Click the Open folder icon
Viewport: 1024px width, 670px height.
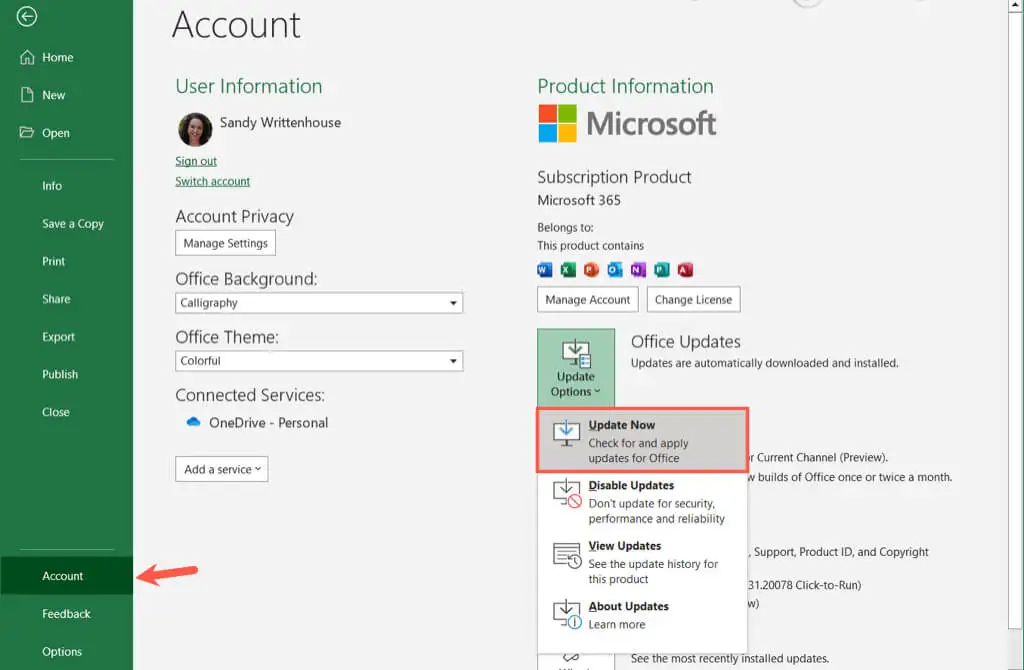tap(27, 133)
